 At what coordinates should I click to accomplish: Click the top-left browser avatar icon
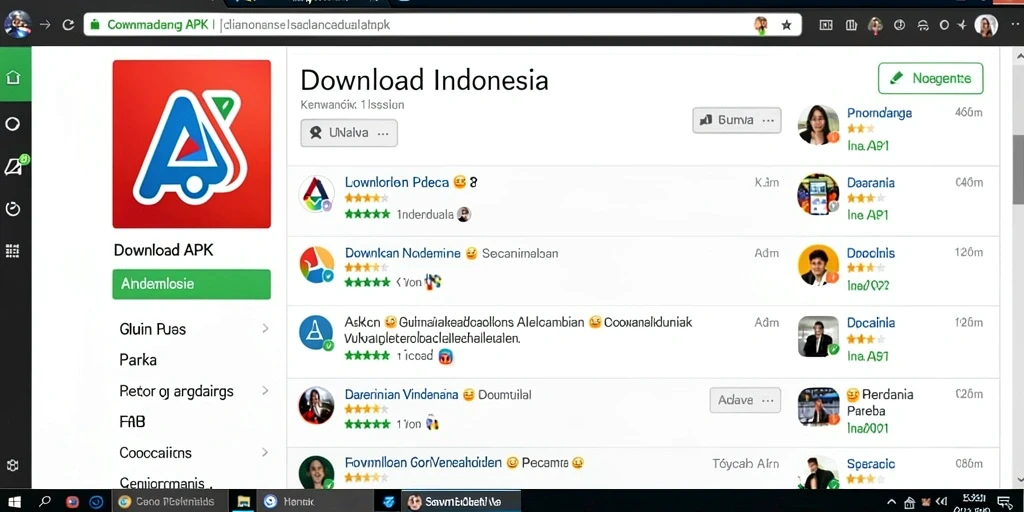pos(17,25)
